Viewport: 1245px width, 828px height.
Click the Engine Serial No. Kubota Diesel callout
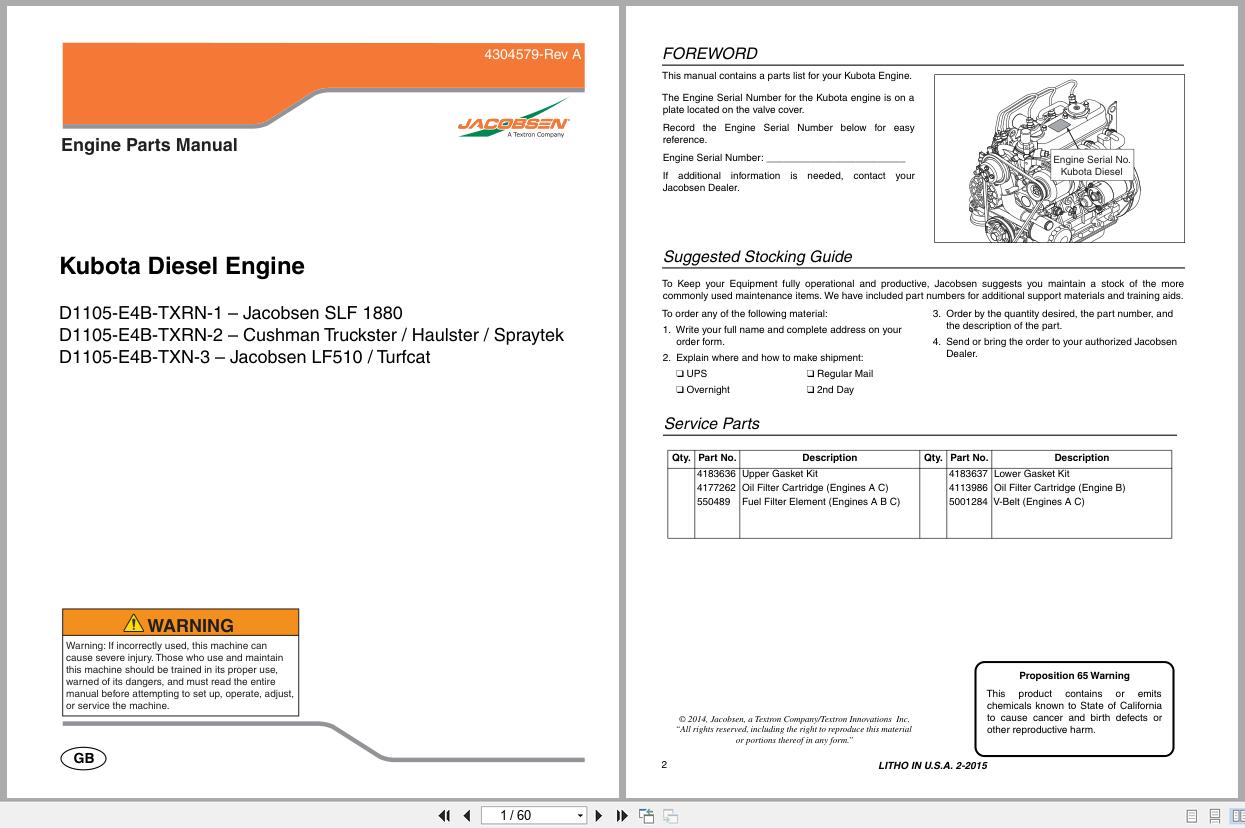click(1092, 165)
